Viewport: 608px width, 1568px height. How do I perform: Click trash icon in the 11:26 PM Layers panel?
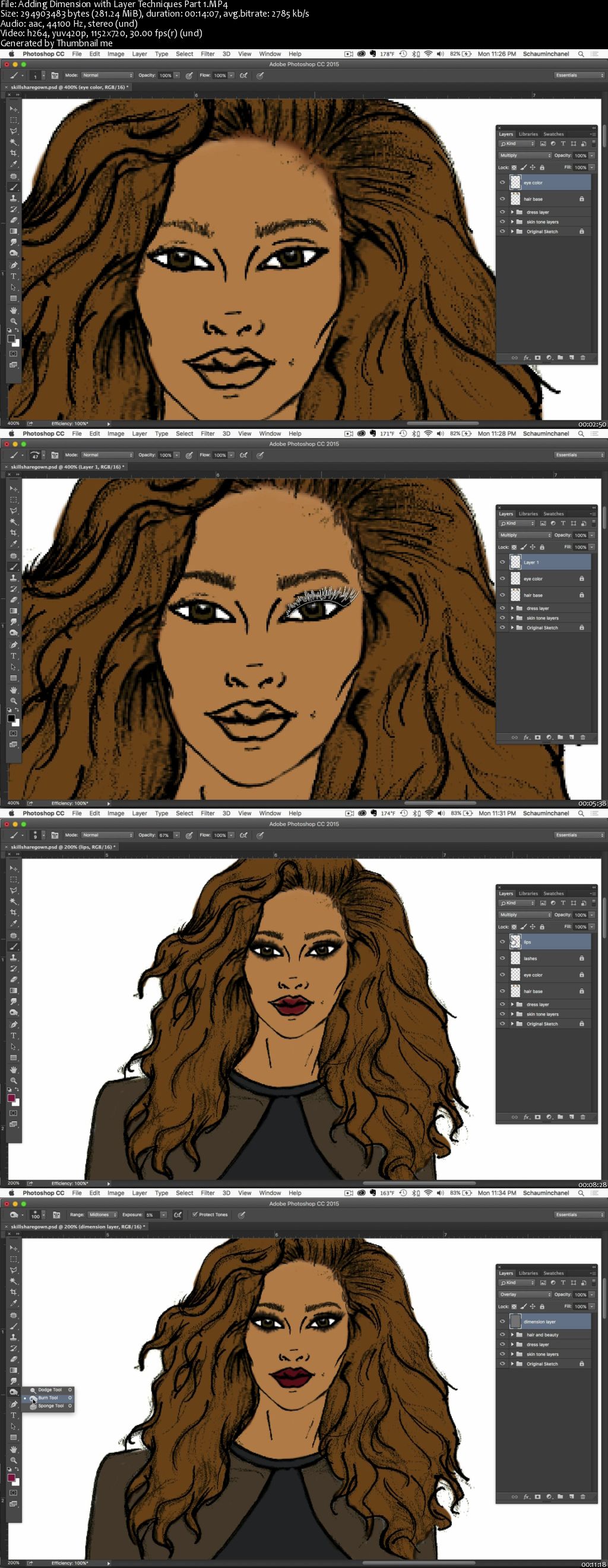582,358
